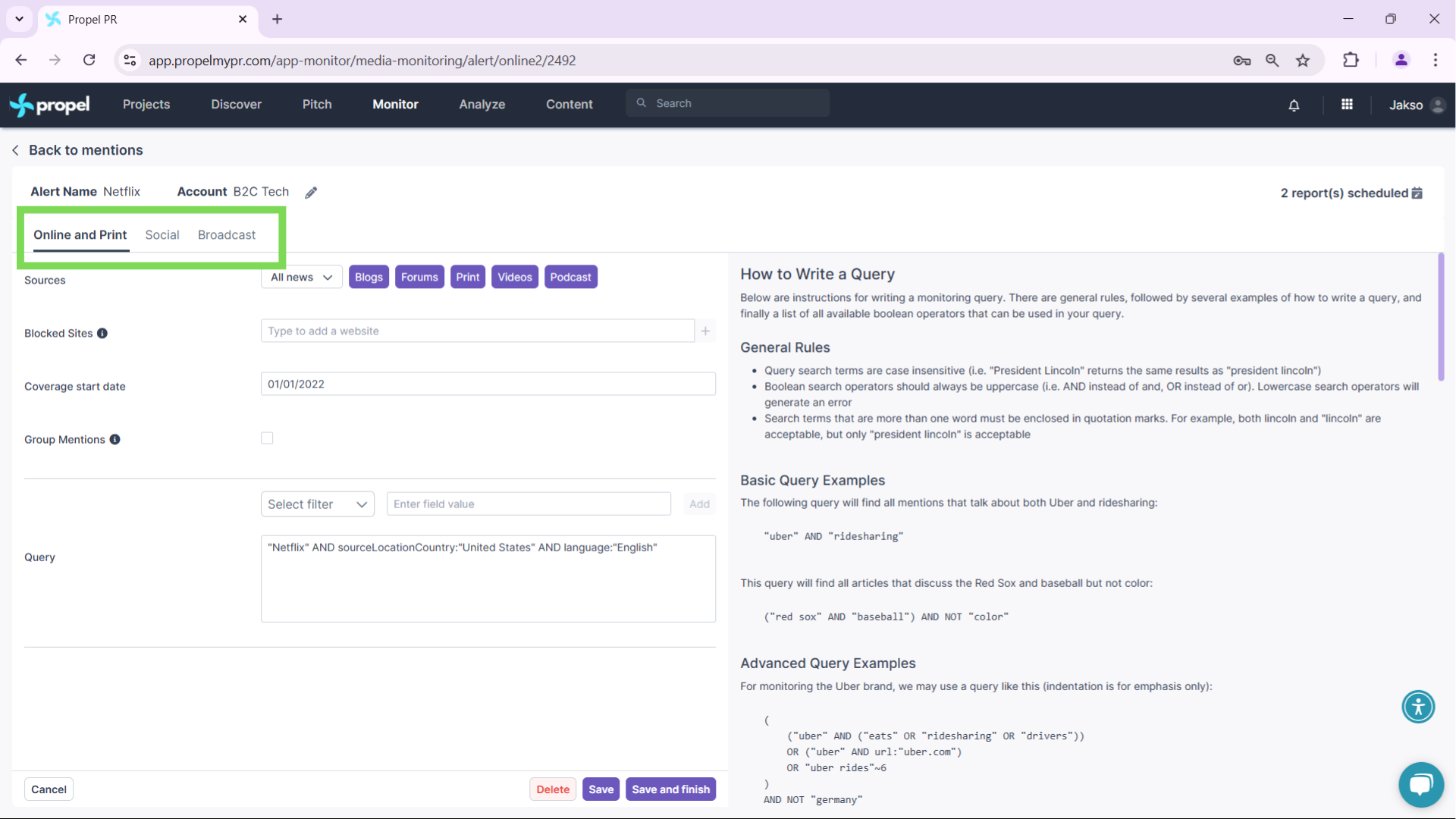This screenshot has width=1456, height=819.
Task: Click the Jakso username text
Action: click(1406, 105)
